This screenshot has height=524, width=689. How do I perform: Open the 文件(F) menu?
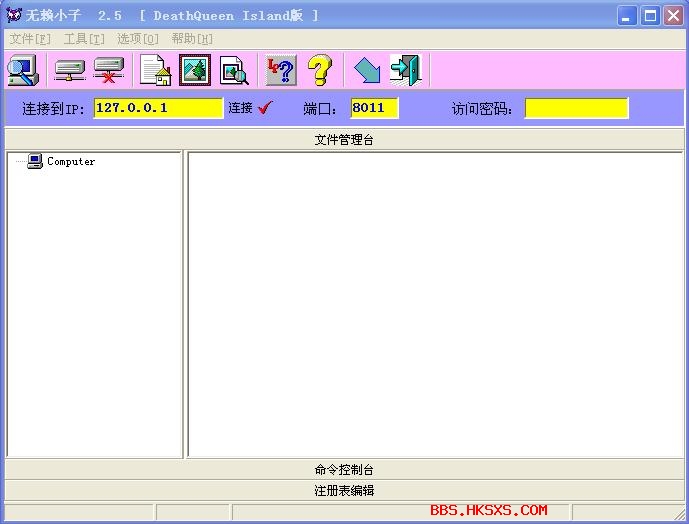(30, 39)
